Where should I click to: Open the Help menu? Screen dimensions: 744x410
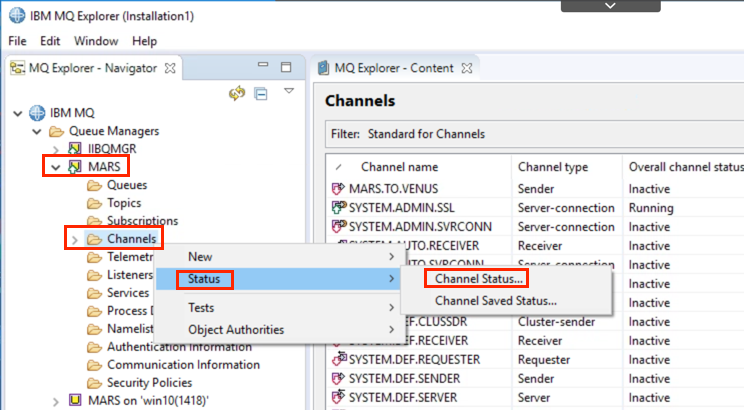(144, 41)
